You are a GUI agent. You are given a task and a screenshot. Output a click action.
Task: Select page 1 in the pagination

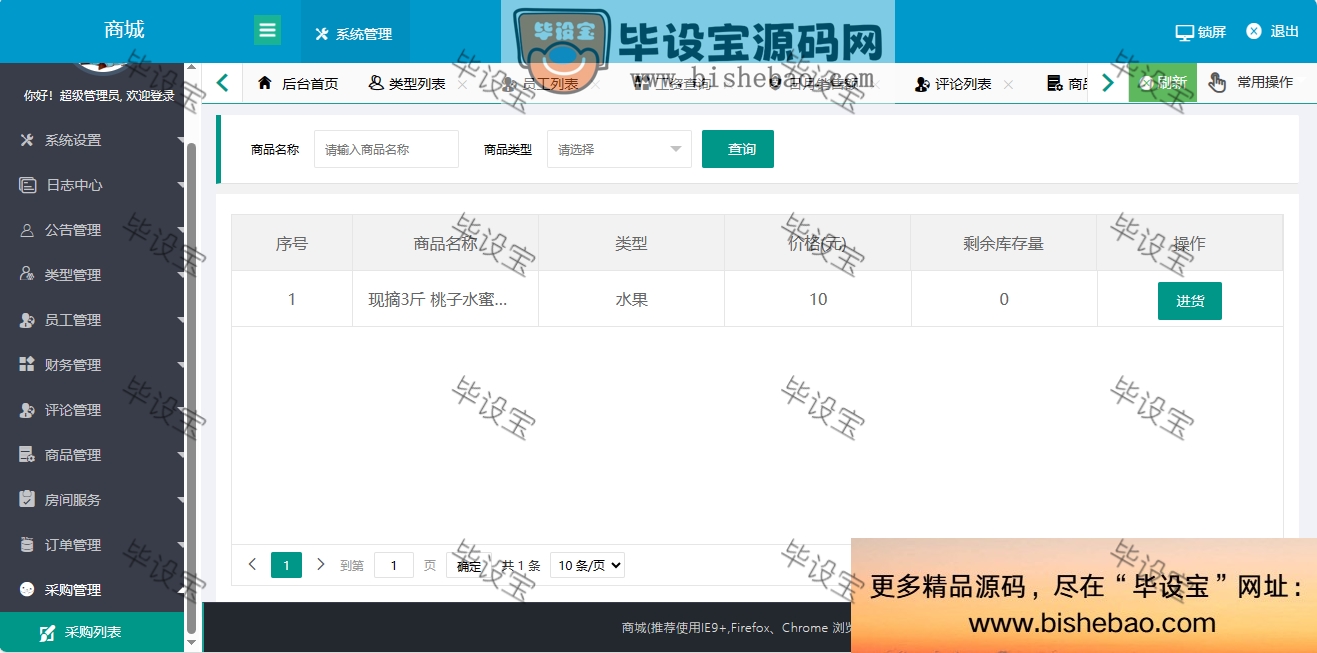coord(286,566)
